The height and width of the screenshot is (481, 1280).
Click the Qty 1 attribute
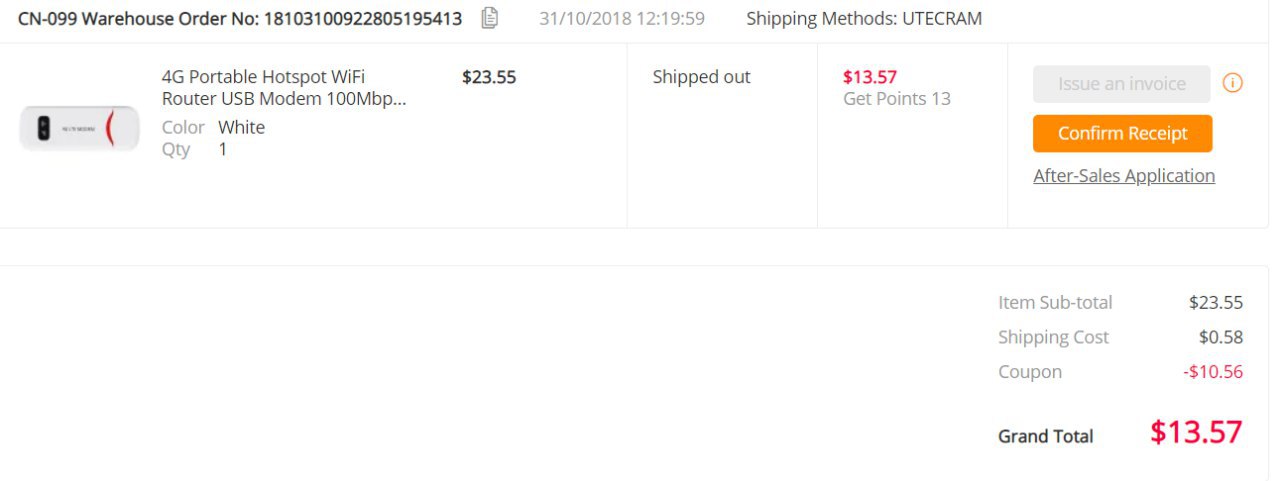pos(195,149)
